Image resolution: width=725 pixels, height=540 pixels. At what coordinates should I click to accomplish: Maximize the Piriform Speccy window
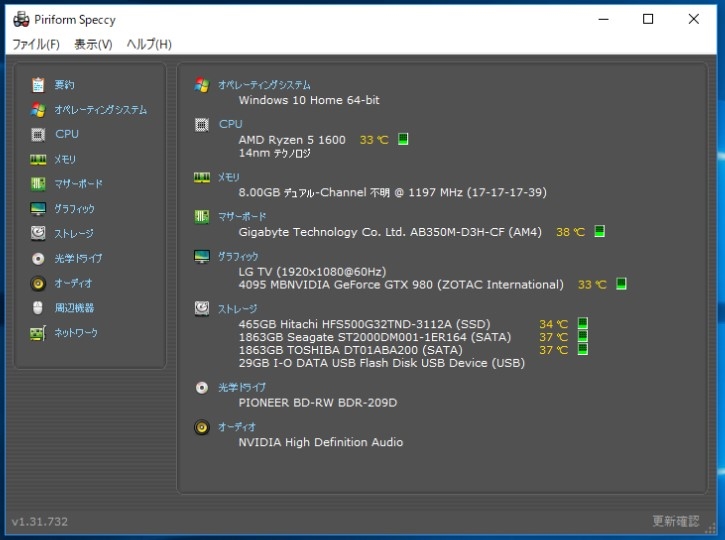click(648, 19)
